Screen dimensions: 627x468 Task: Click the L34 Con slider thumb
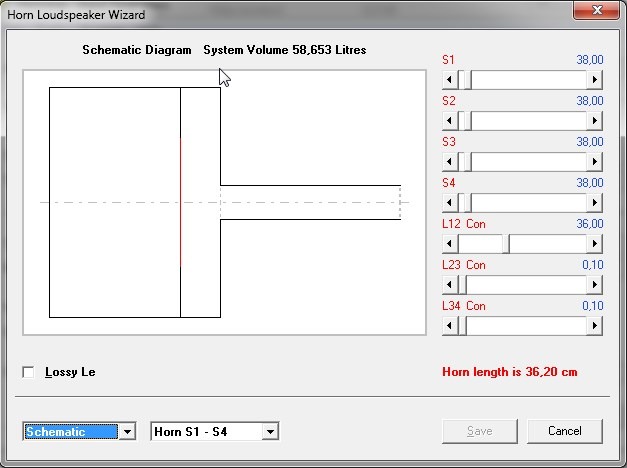(462, 326)
